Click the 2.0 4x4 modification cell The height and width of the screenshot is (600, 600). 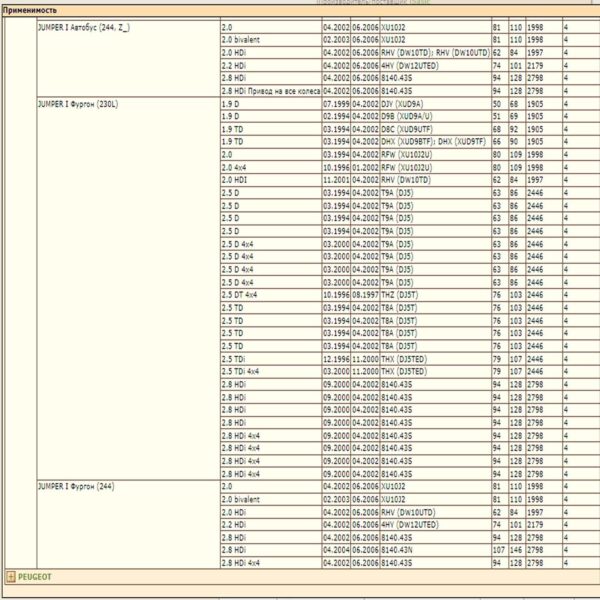coord(271,168)
